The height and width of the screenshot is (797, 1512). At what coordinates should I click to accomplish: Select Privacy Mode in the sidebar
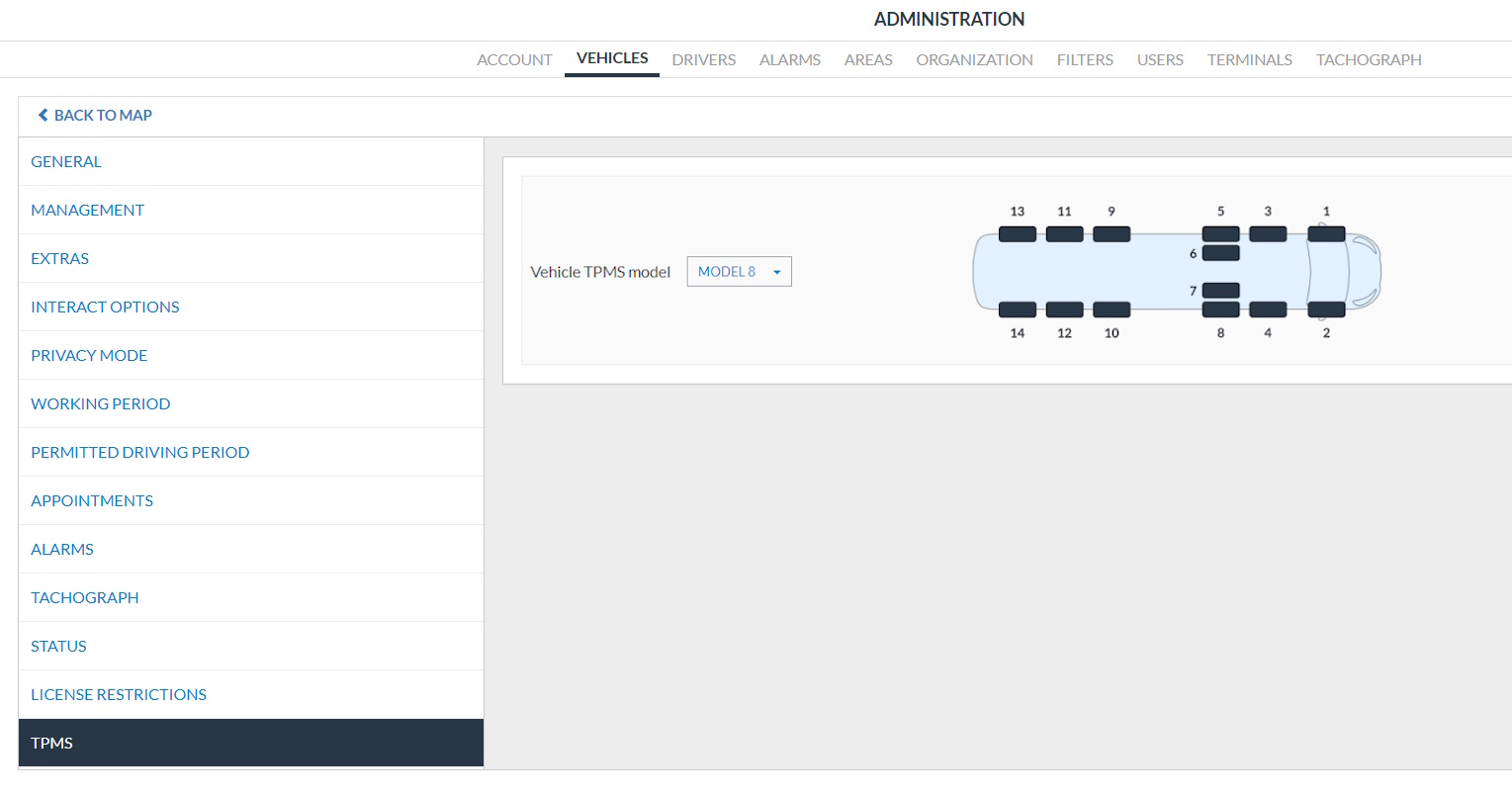89,356
